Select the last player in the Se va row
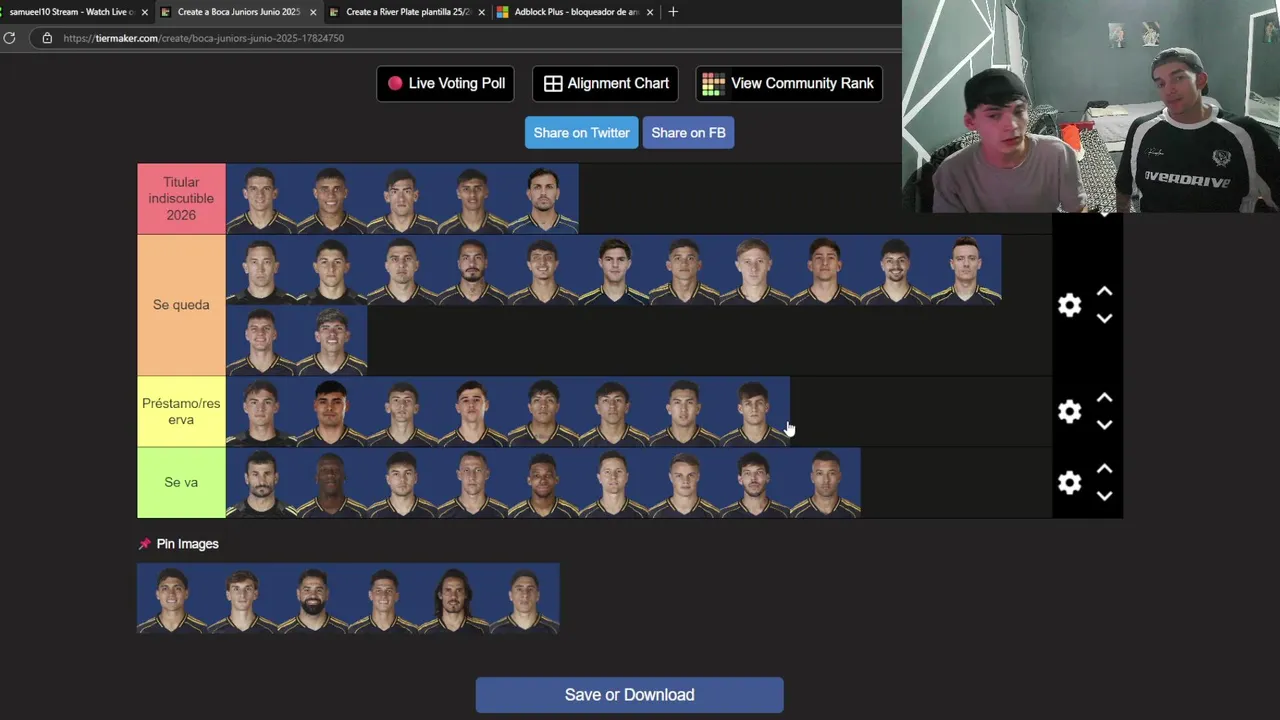Viewport: 1280px width, 720px height. click(x=825, y=482)
